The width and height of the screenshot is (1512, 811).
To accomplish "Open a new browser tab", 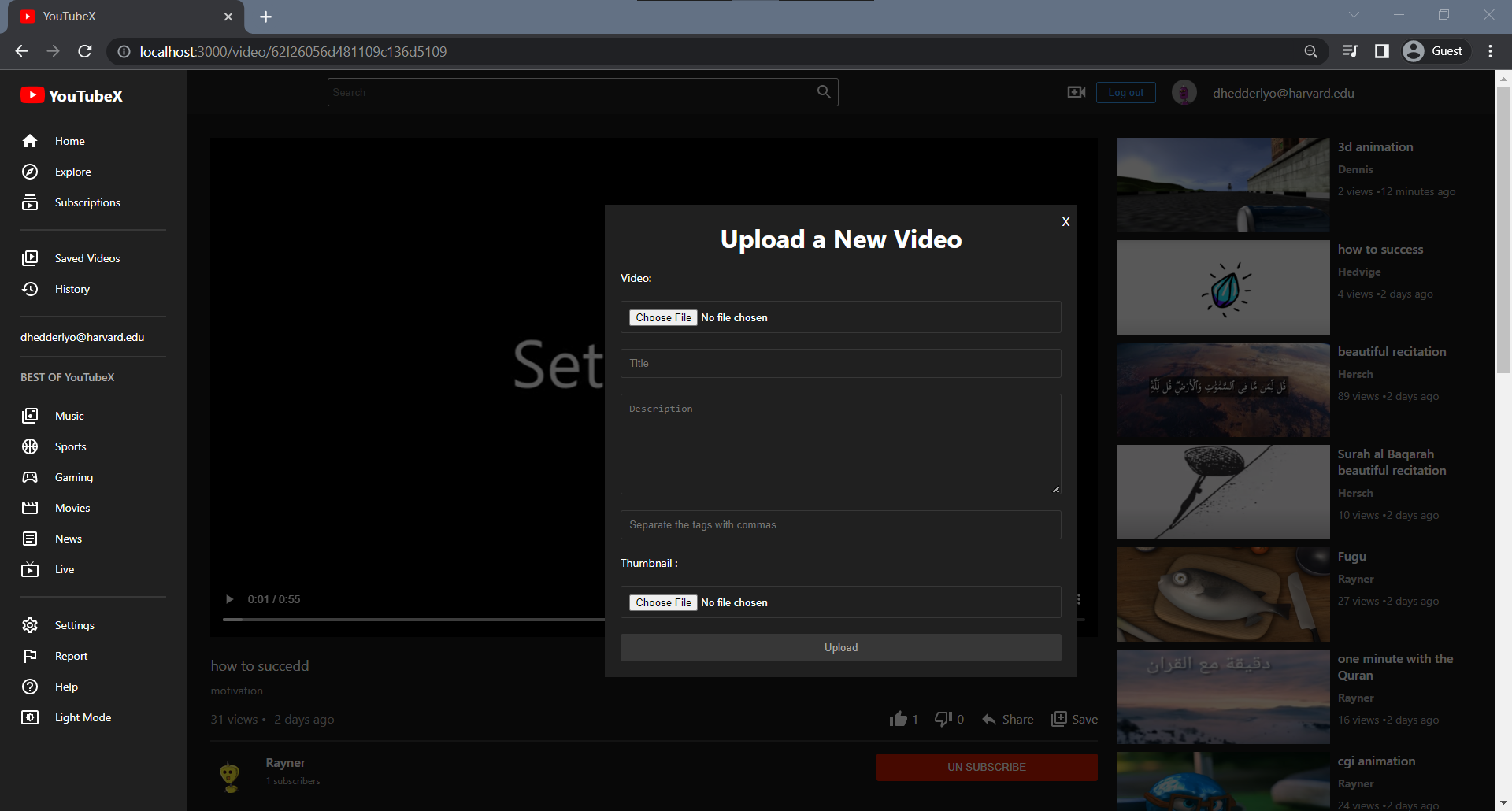I will [265, 17].
